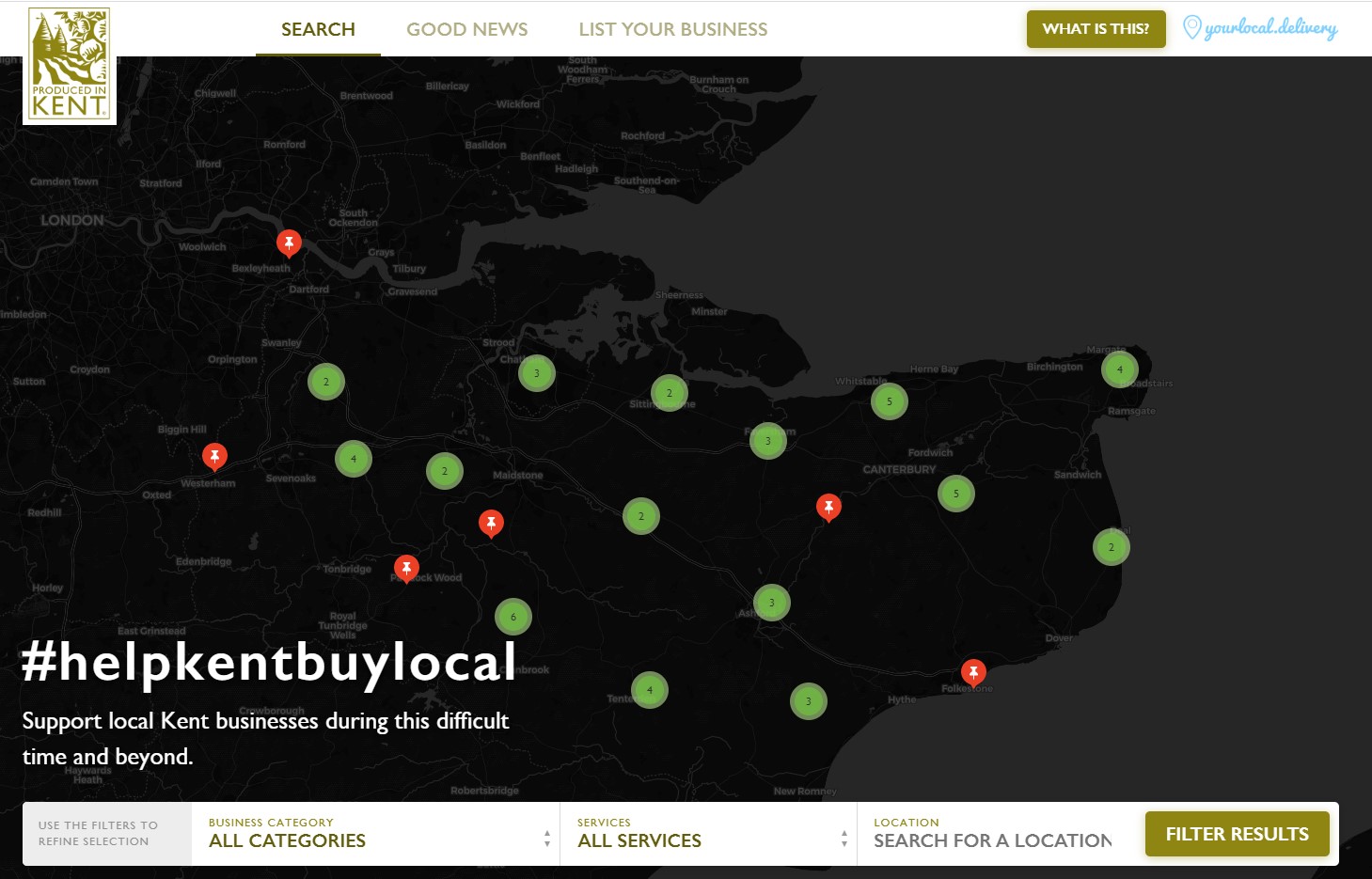The height and width of the screenshot is (879, 1372).
Task: Click the red pin near Paddock Wood
Action: [406, 568]
